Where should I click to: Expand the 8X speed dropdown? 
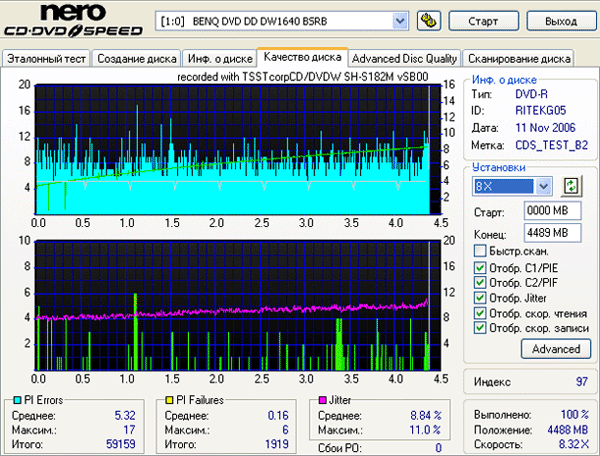[x=544, y=186]
